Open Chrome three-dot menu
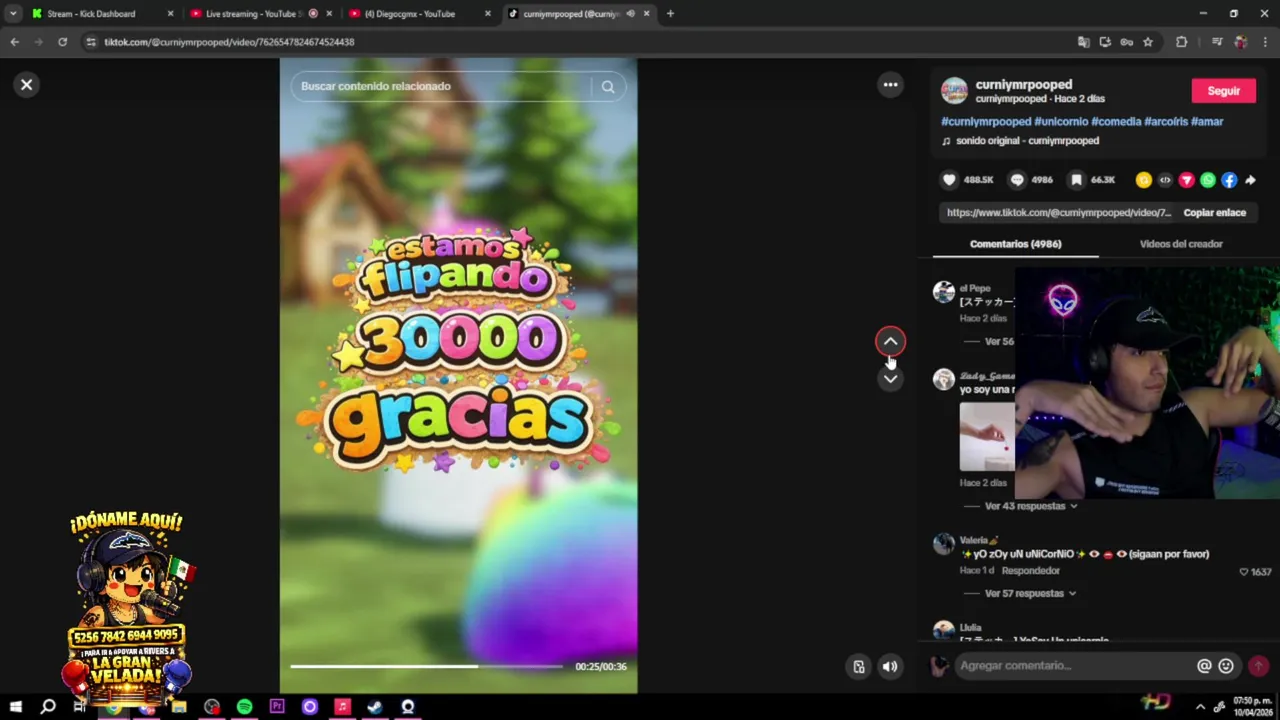 [x=1266, y=42]
